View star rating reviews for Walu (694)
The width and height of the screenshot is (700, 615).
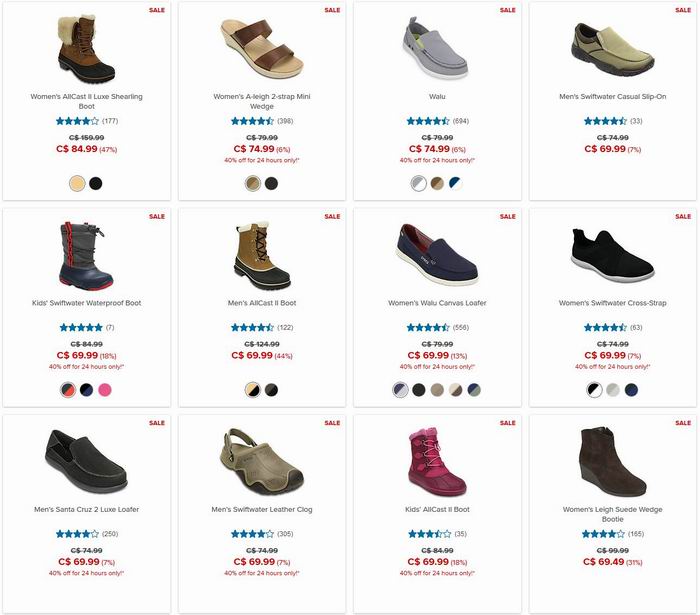pyautogui.click(x=438, y=121)
